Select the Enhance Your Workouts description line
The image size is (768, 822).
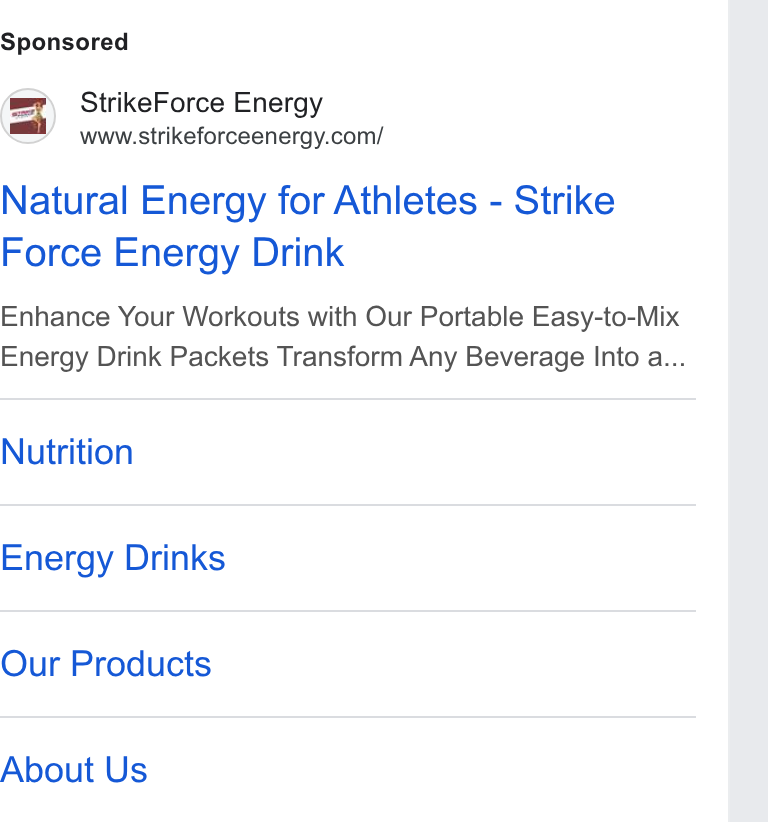[x=340, y=317]
